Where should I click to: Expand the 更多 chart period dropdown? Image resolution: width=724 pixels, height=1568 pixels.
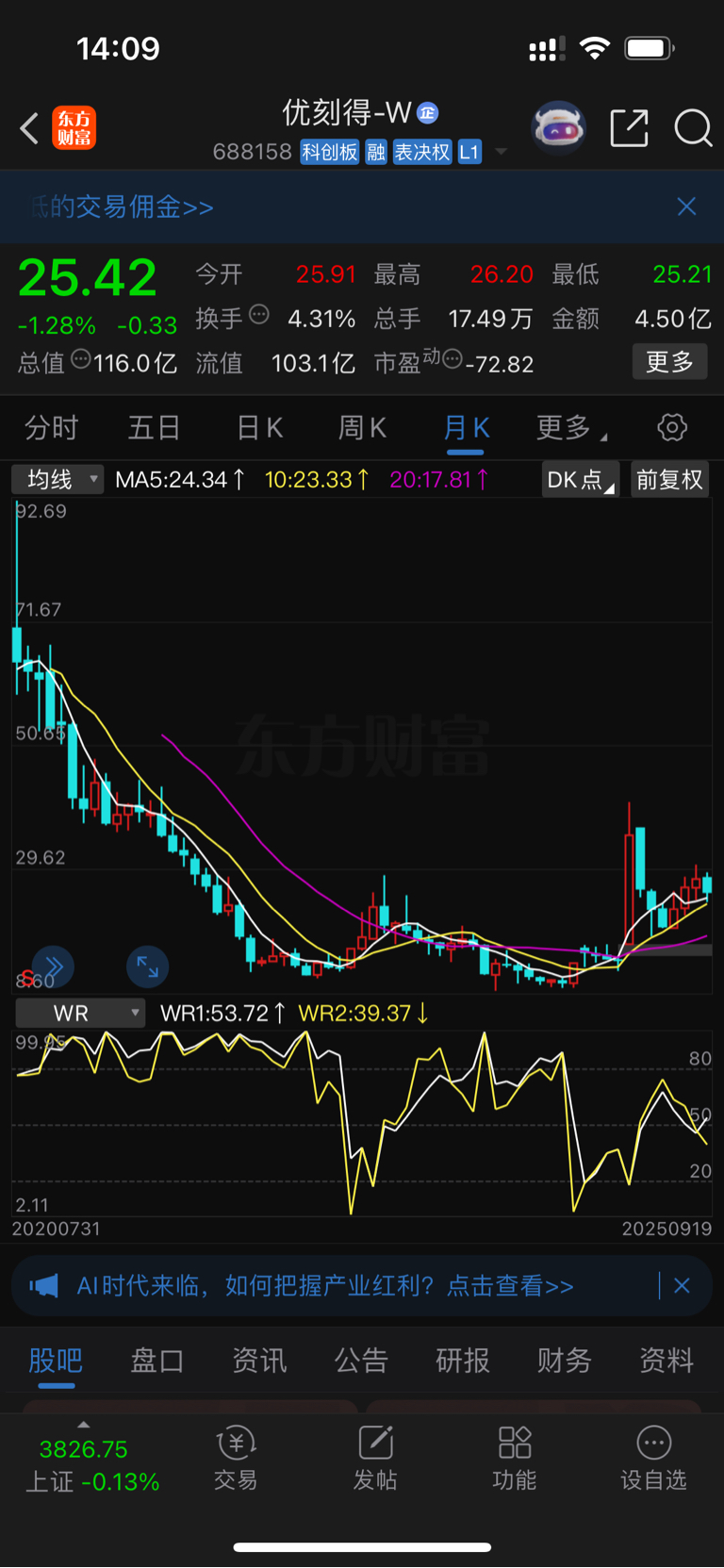[x=571, y=428]
